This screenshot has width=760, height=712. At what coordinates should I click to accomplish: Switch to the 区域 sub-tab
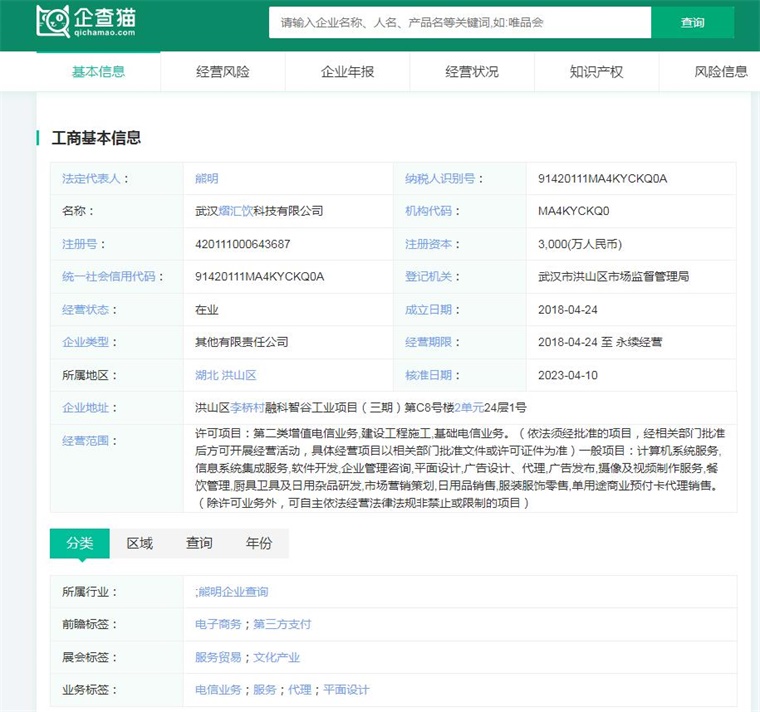click(140, 543)
